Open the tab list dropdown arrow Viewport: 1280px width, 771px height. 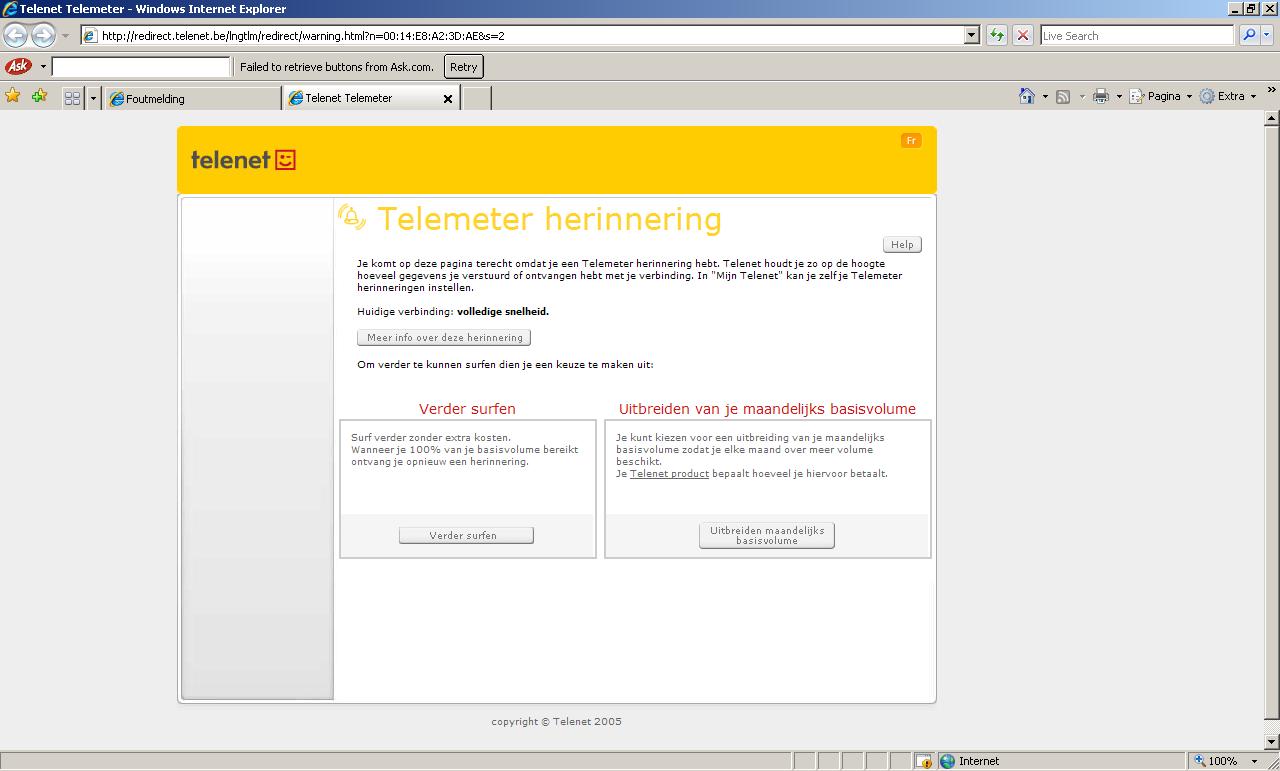coord(93,98)
